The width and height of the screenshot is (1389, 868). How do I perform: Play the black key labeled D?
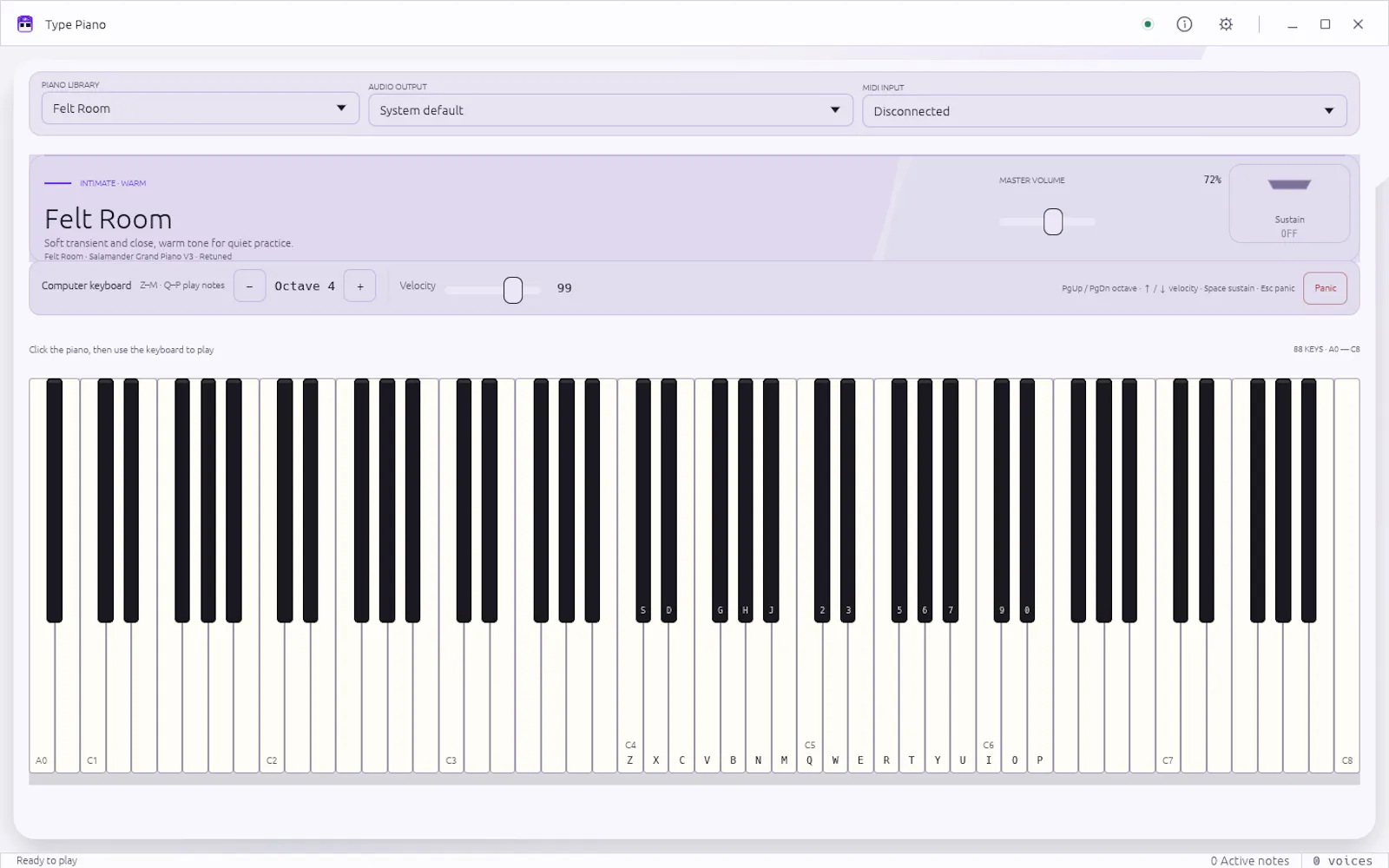668,501
